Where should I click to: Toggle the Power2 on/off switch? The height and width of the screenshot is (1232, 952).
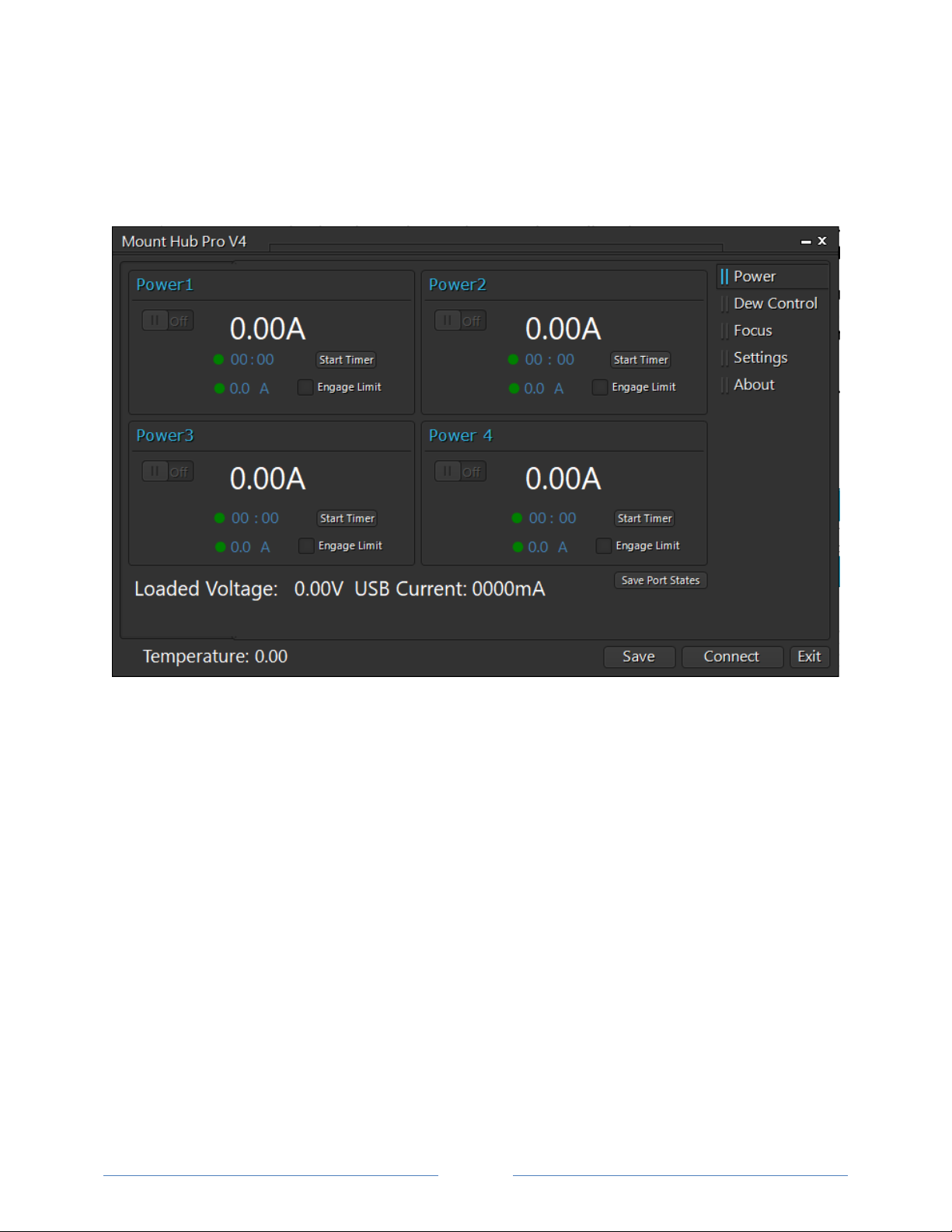click(x=460, y=320)
